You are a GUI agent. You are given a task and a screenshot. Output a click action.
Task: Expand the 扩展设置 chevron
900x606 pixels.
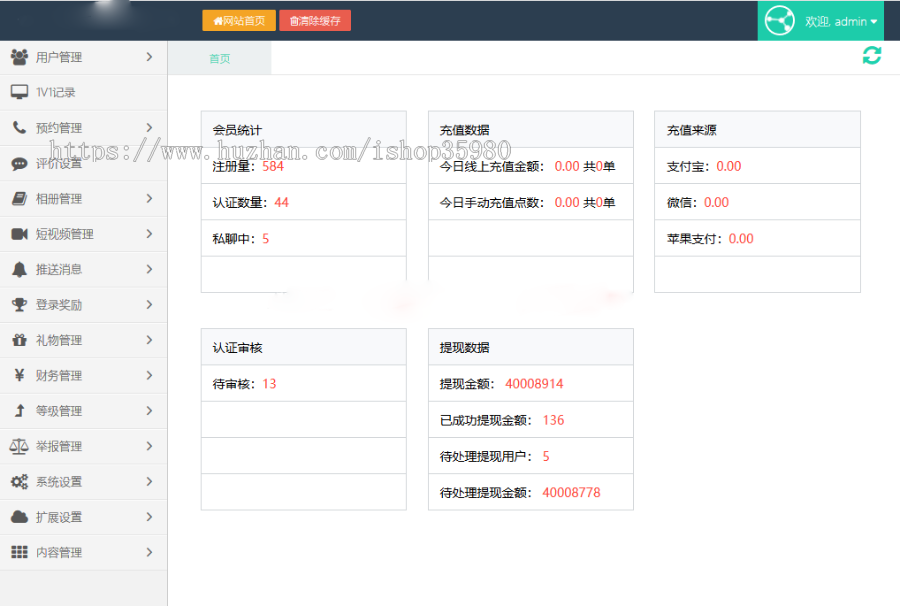149,517
